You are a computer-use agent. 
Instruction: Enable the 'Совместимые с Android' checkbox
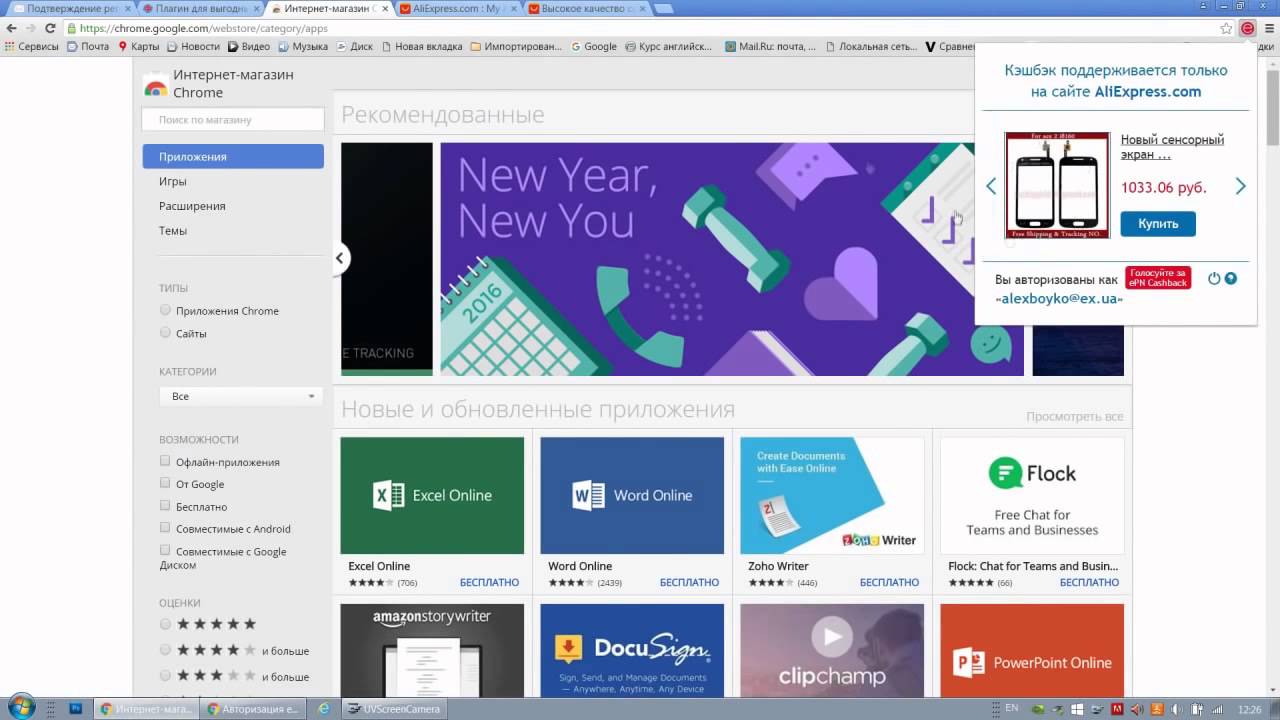tap(165, 528)
